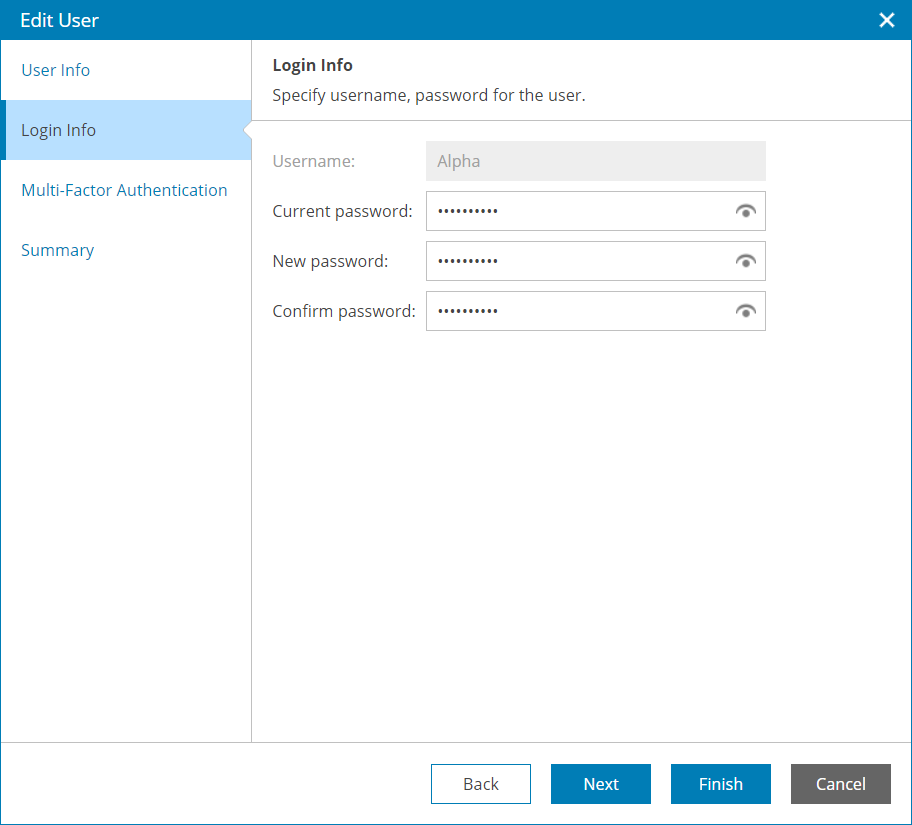Open the User Info step
The image size is (912, 825).
[56, 70]
